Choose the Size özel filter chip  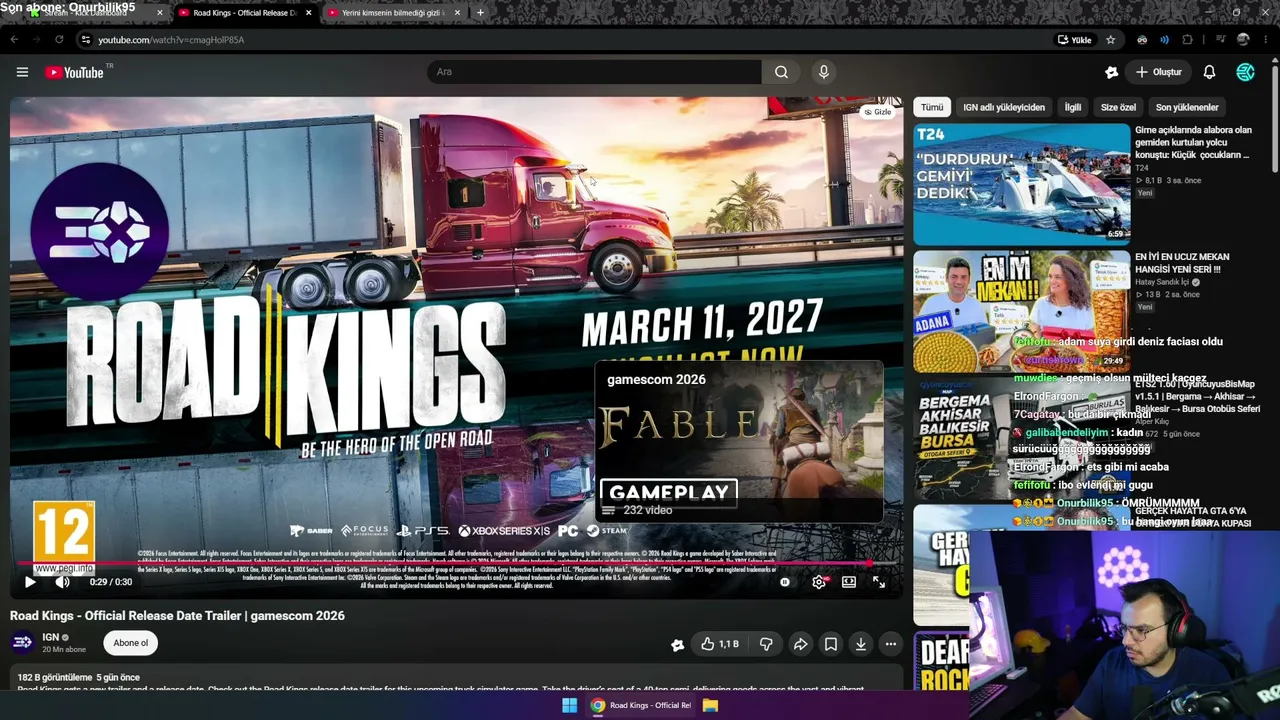click(1118, 107)
